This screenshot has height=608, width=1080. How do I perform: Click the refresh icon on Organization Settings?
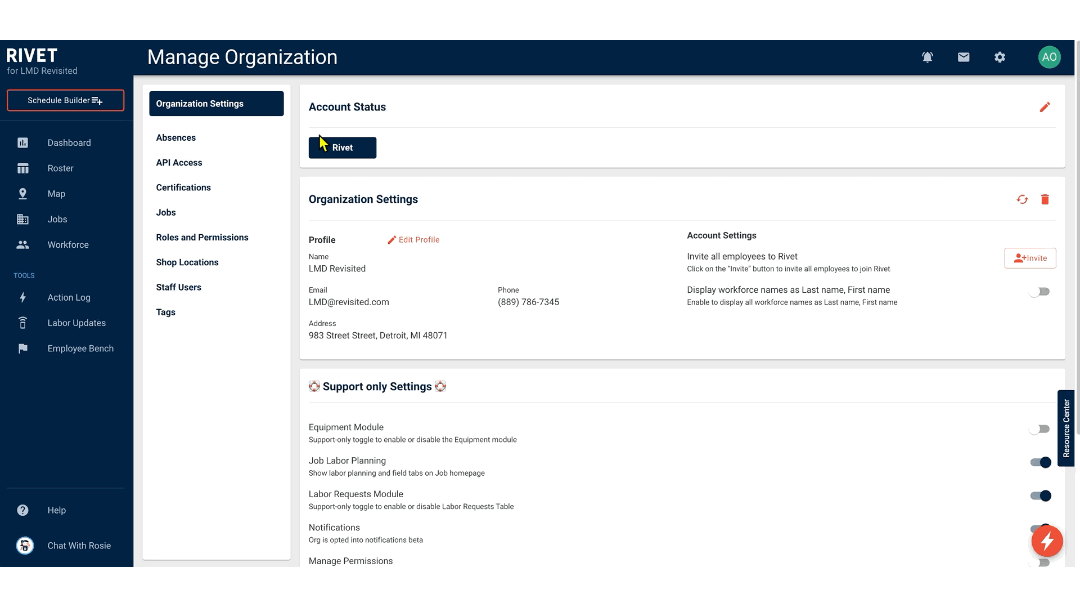pyautogui.click(x=1021, y=199)
